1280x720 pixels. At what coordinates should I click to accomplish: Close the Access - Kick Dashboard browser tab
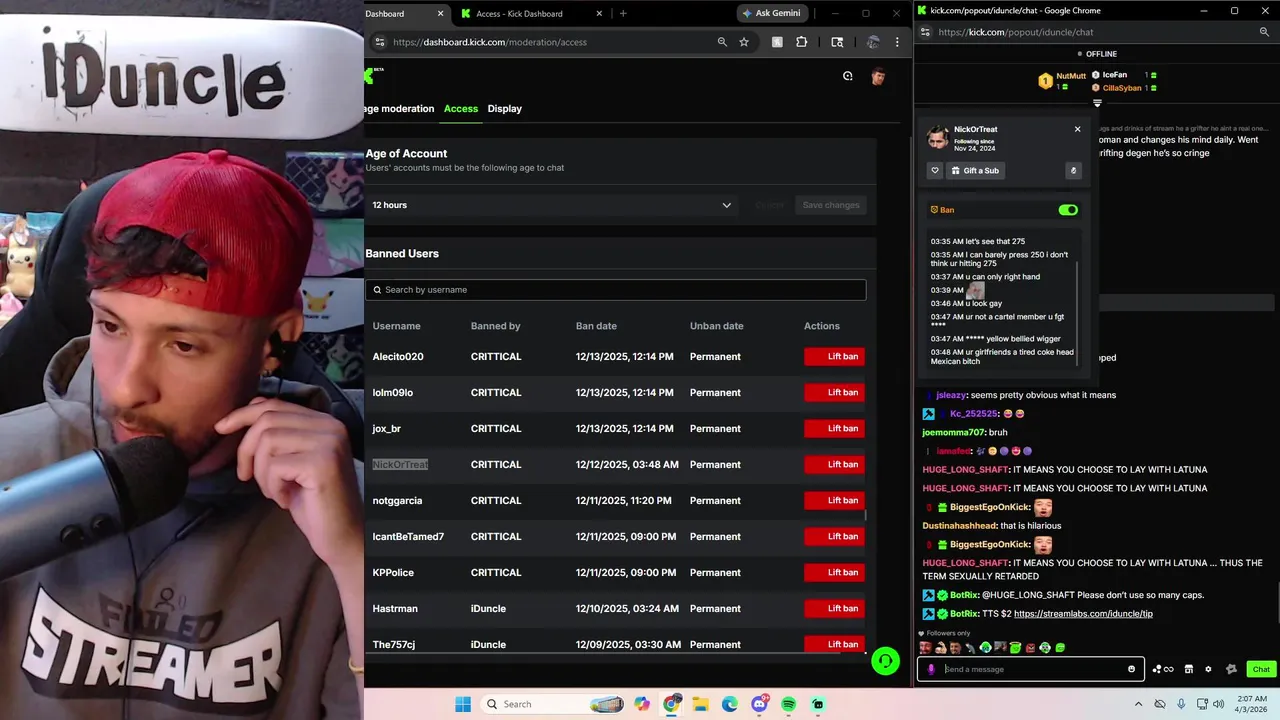pos(598,14)
